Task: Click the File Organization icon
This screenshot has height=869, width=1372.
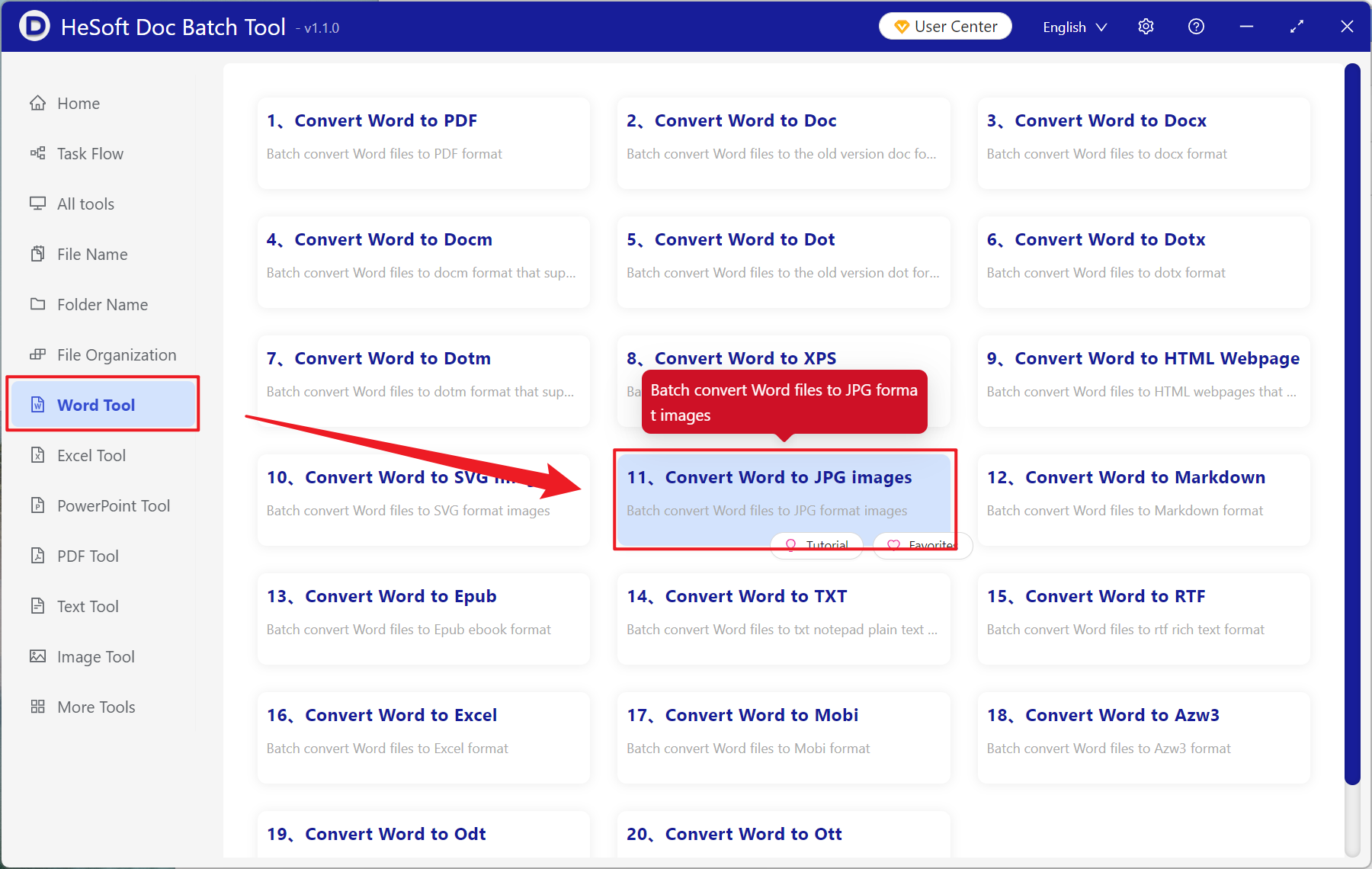Action: click(37, 354)
